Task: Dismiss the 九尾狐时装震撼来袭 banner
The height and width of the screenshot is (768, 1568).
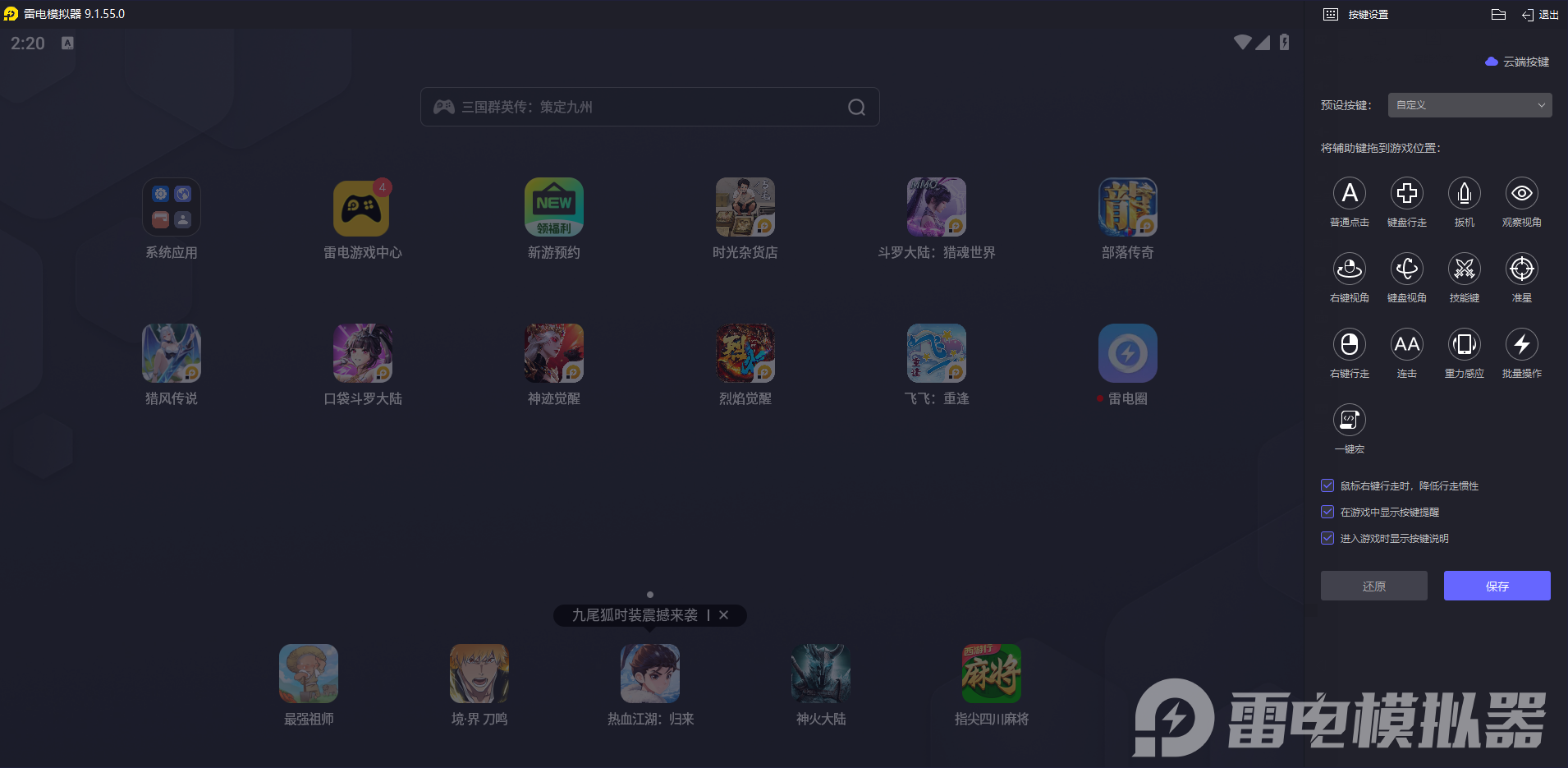Action: [723, 615]
